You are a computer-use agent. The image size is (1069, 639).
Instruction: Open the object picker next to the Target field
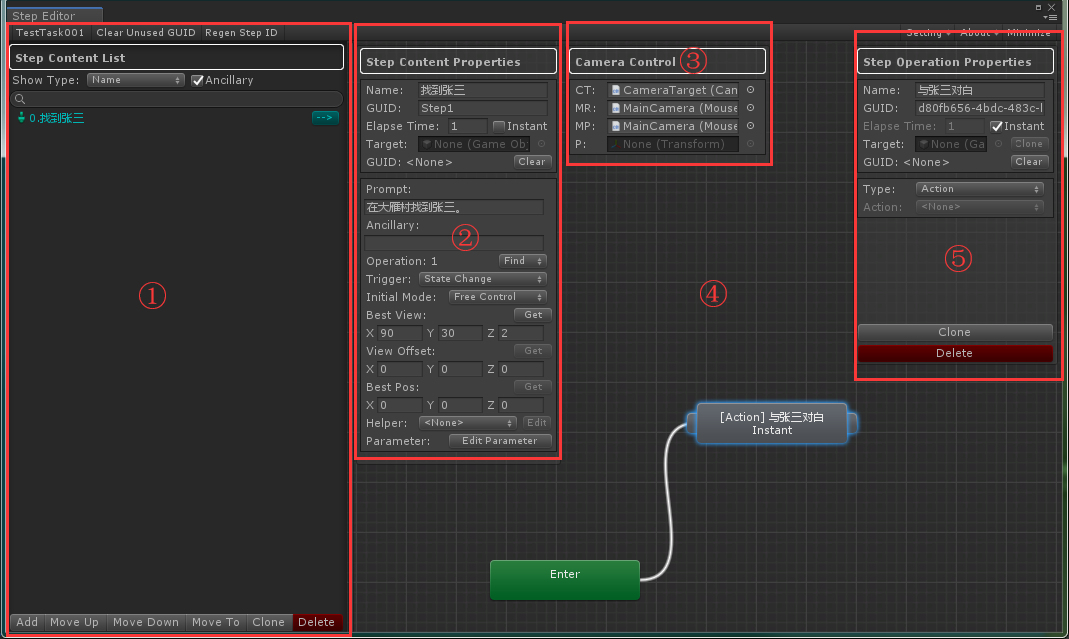(x=540, y=144)
